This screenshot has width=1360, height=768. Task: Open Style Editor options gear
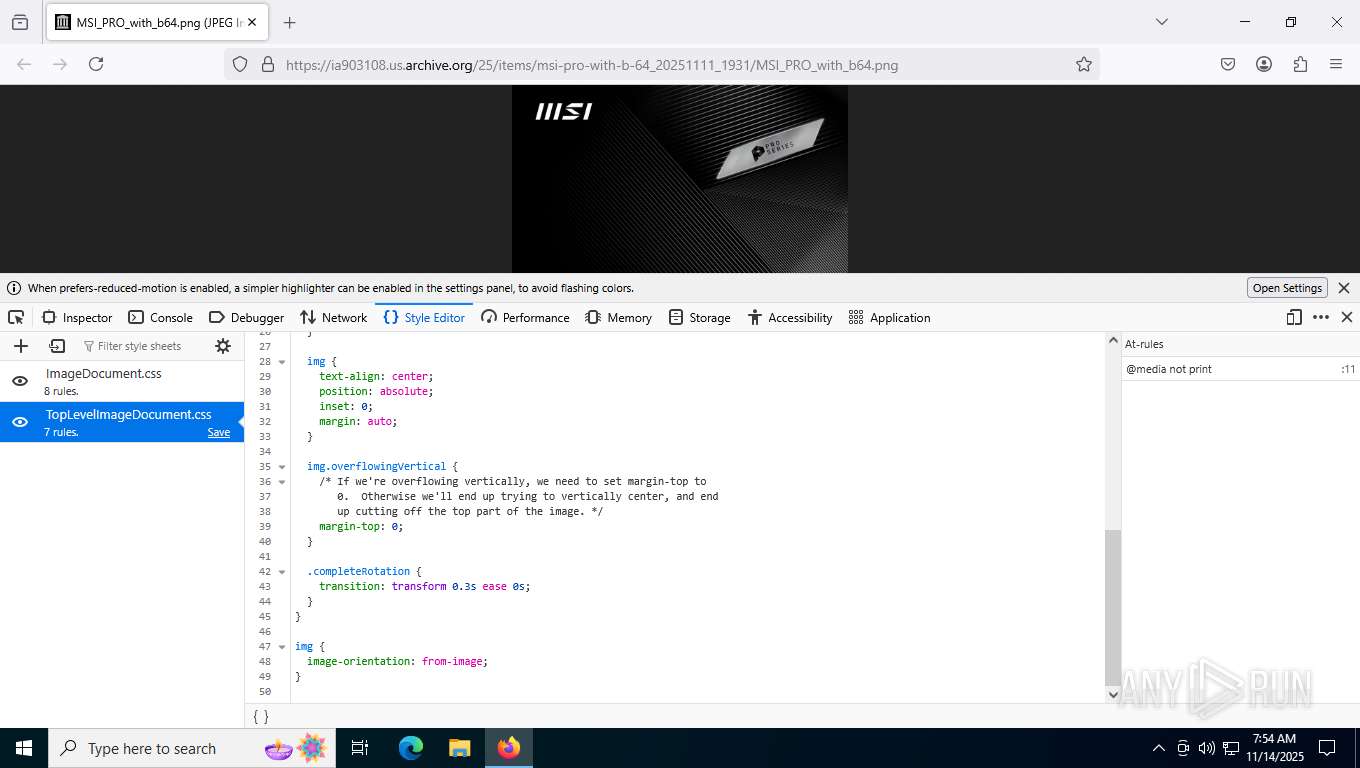[223, 346]
